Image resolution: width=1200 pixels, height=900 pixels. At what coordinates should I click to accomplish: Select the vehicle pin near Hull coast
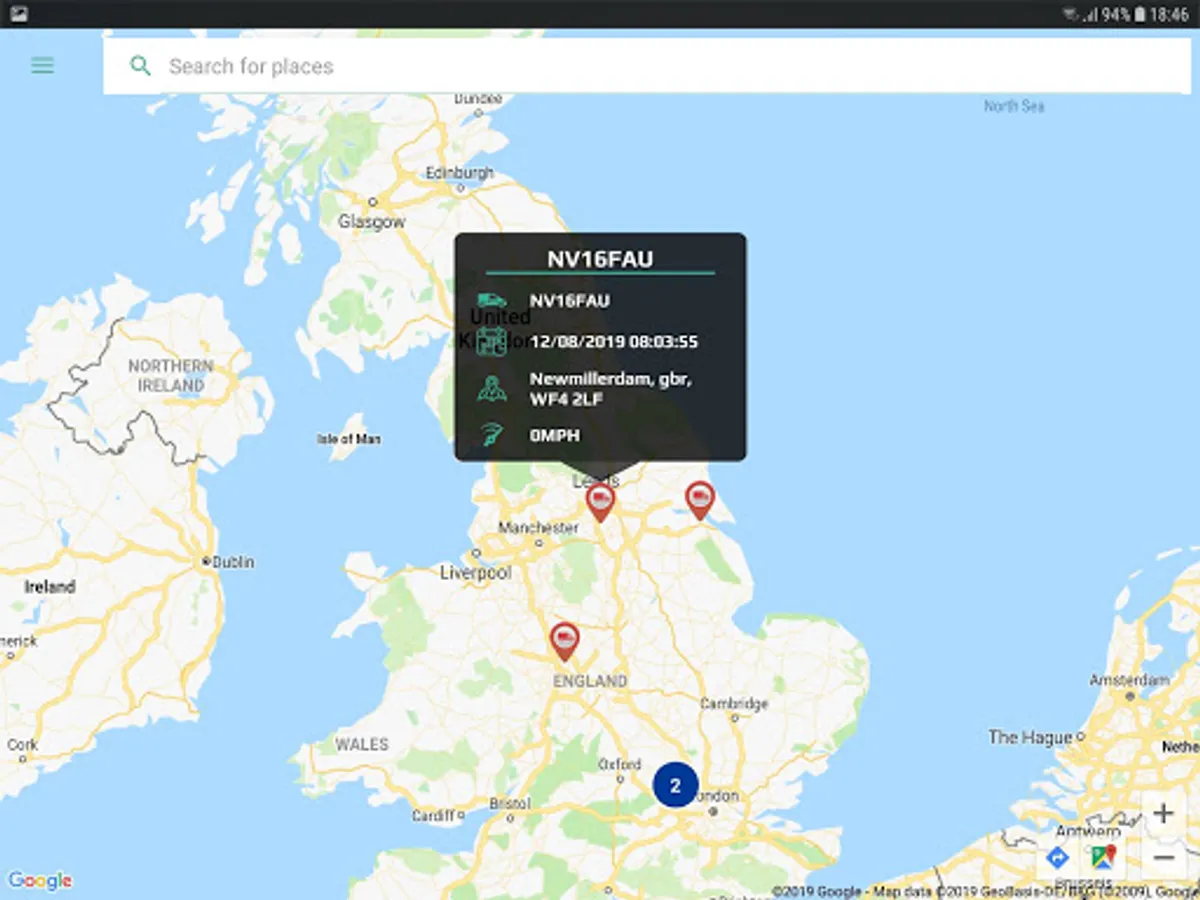(700, 501)
